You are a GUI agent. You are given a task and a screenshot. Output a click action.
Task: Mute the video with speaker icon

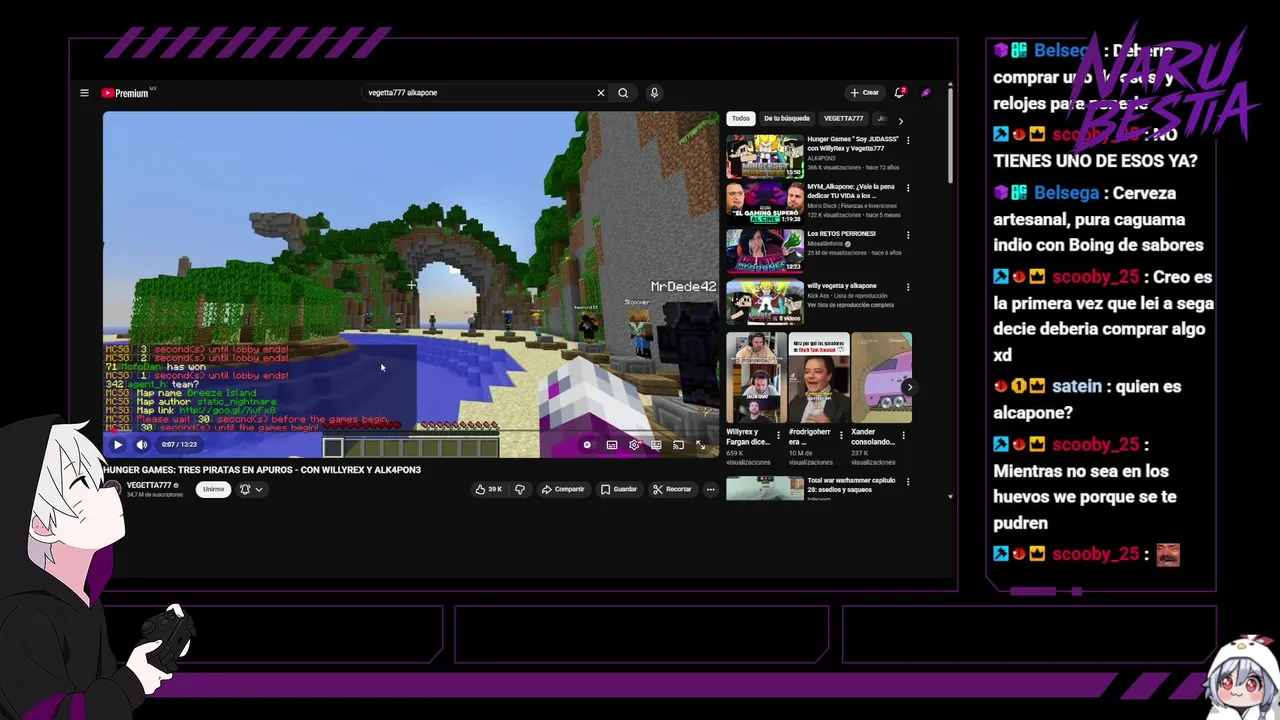pyautogui.click(x=142, y=445)
